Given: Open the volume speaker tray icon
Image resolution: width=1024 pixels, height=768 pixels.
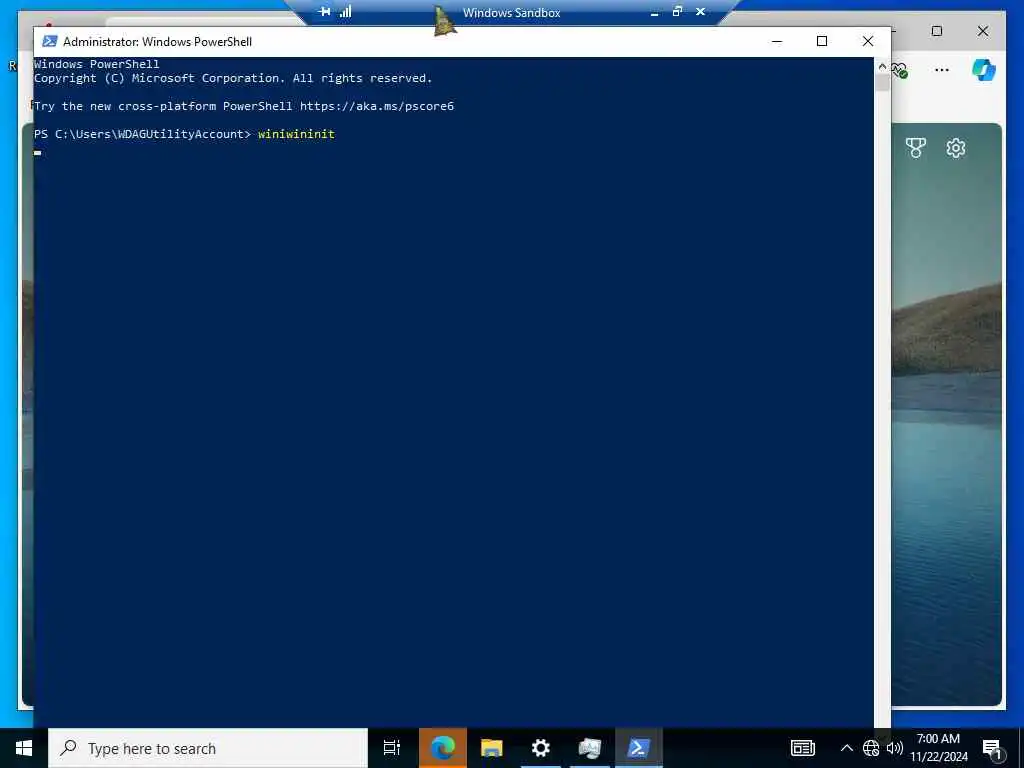Looking at the screenshot, I should [895, 748].
